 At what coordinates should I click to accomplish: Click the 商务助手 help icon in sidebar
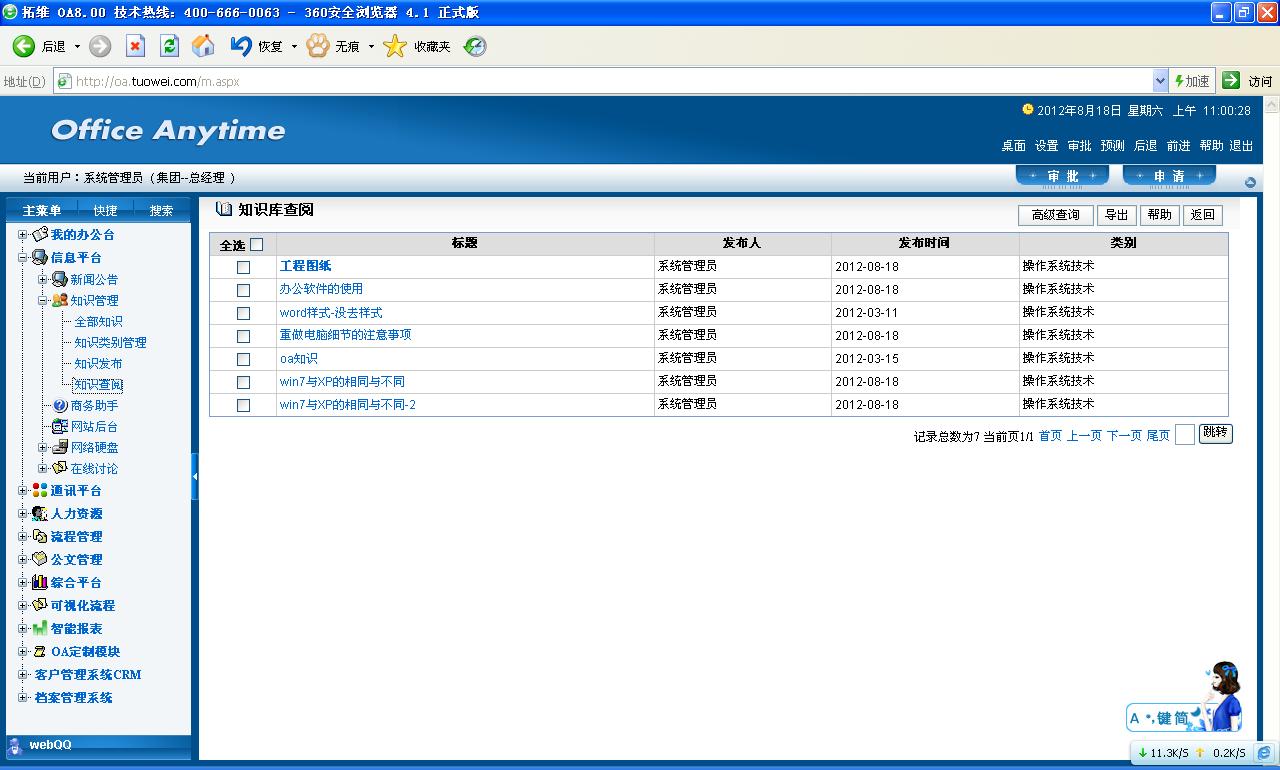[x=60, y=406]
